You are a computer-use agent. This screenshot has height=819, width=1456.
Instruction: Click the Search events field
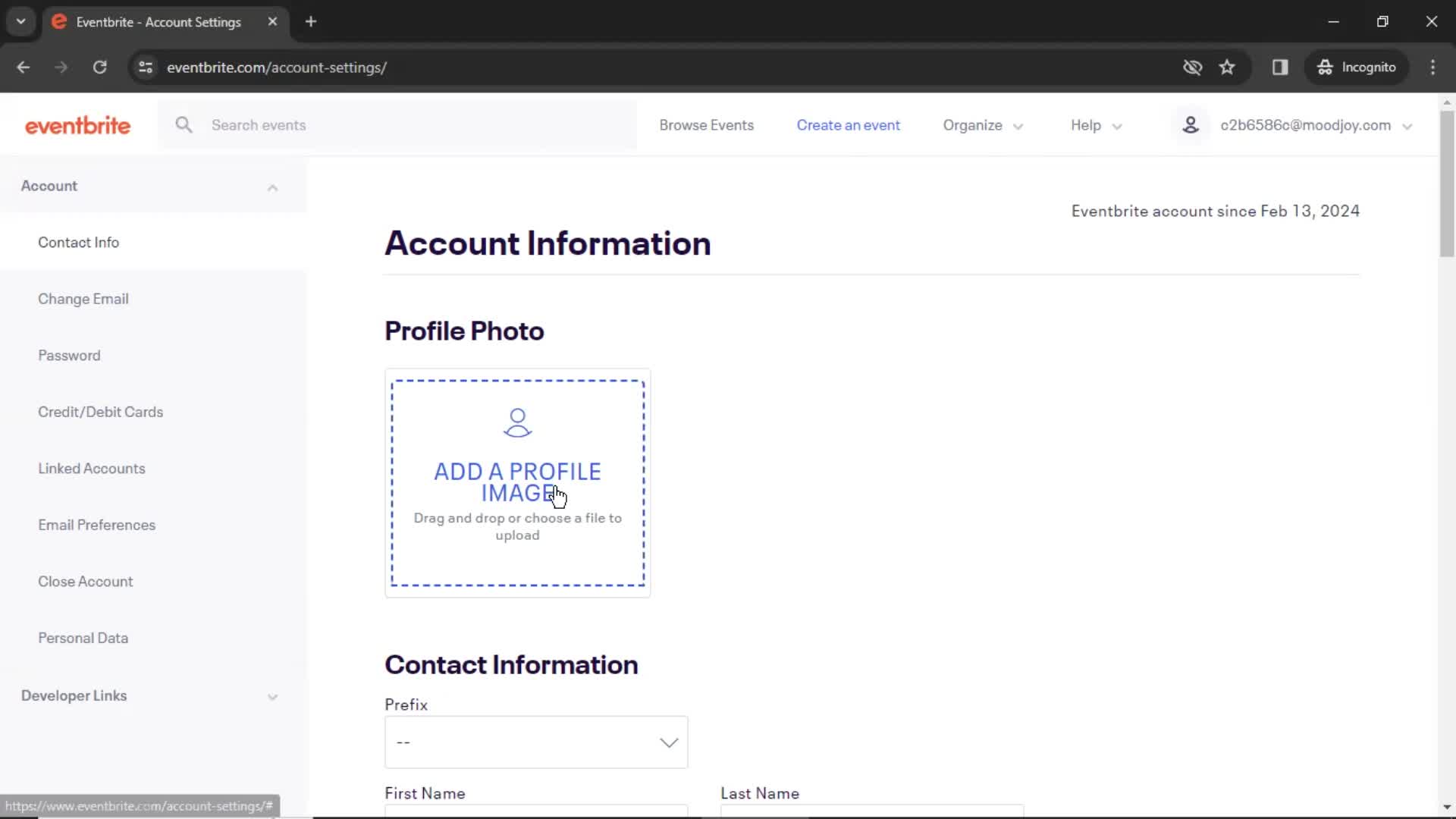point(397,125)
